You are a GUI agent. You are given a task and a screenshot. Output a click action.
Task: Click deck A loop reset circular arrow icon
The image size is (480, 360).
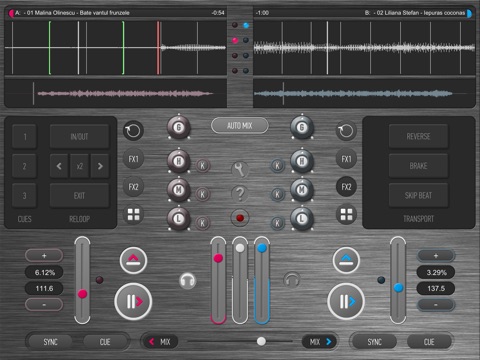click(133, 130)
